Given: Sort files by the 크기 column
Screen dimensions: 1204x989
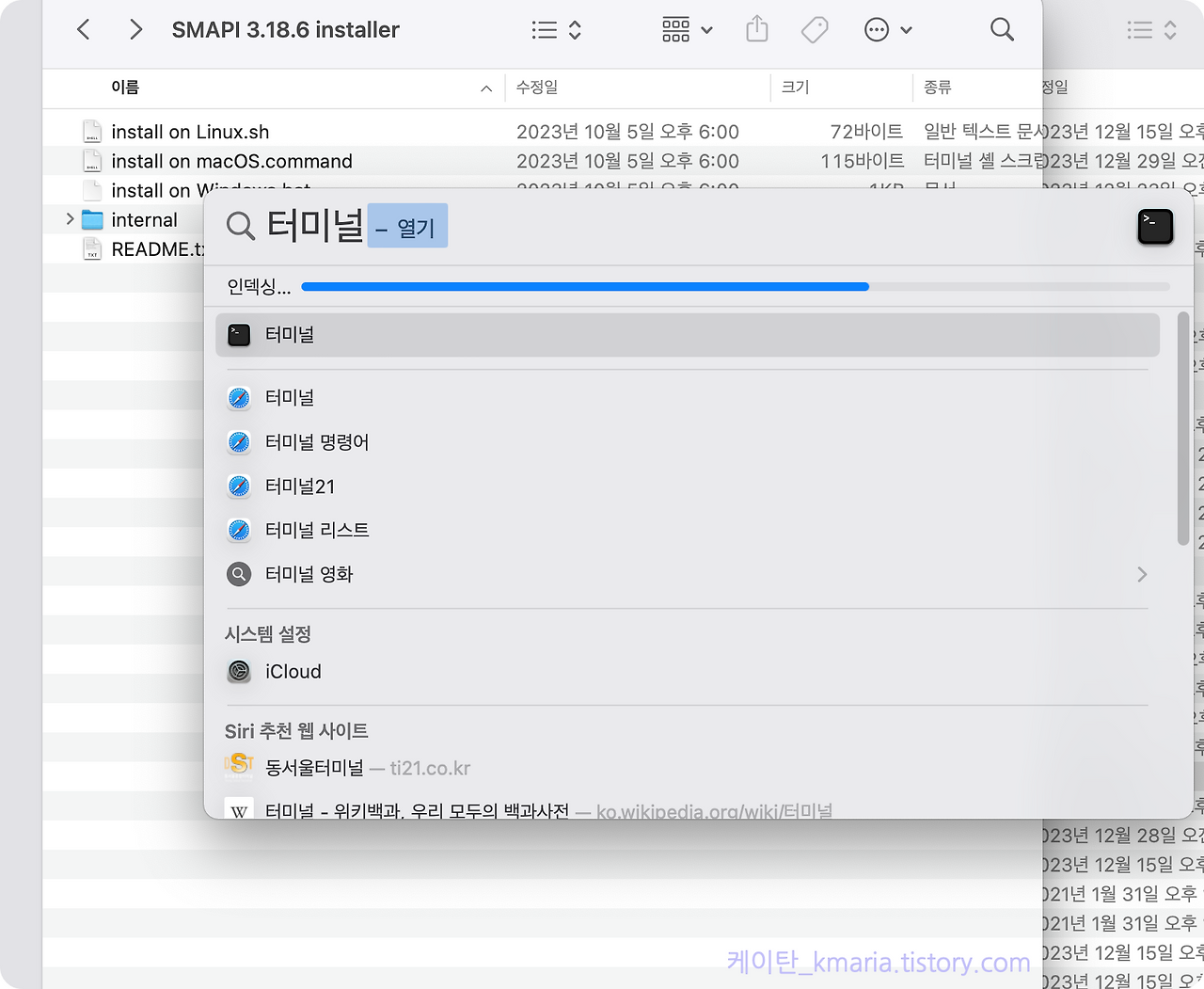Looking at the screenshot, I should tap(795, 88).
